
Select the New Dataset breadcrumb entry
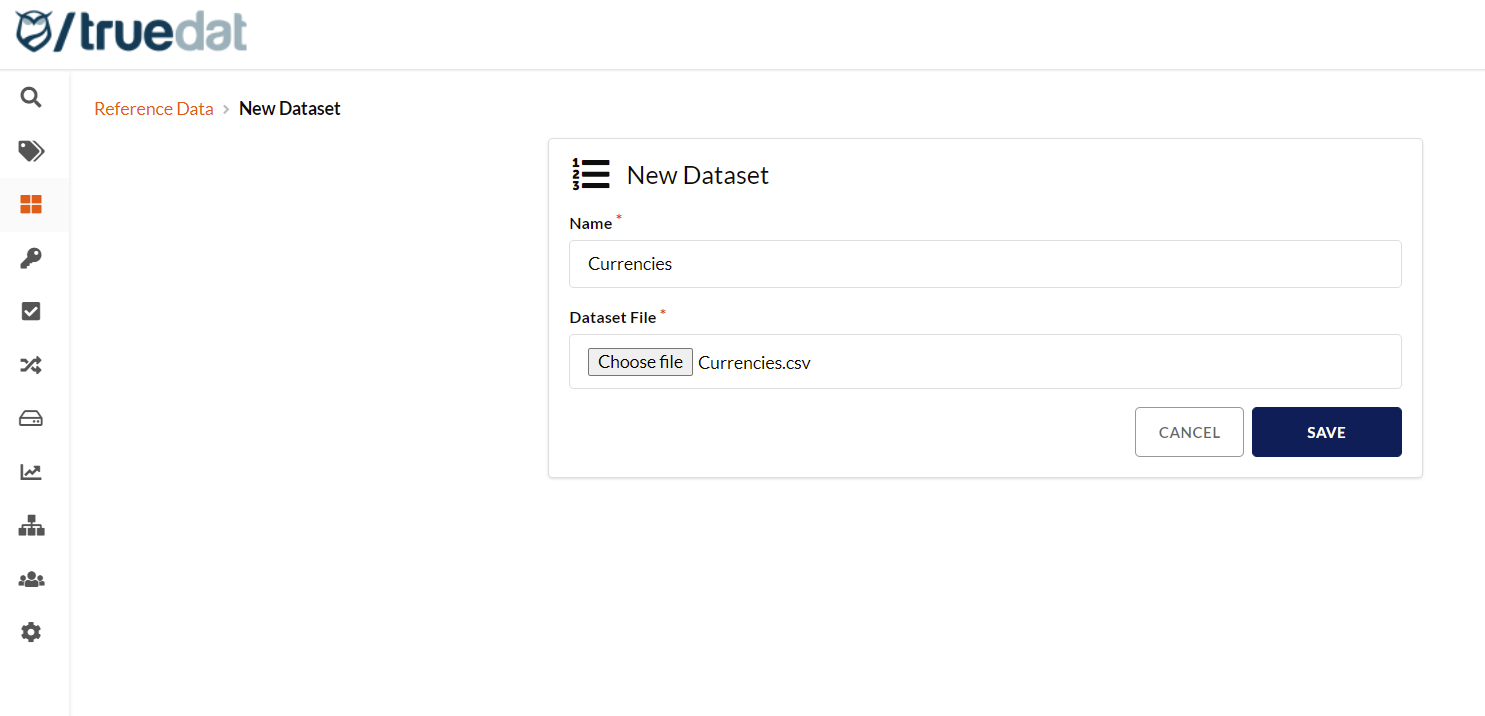pos(289,108)
